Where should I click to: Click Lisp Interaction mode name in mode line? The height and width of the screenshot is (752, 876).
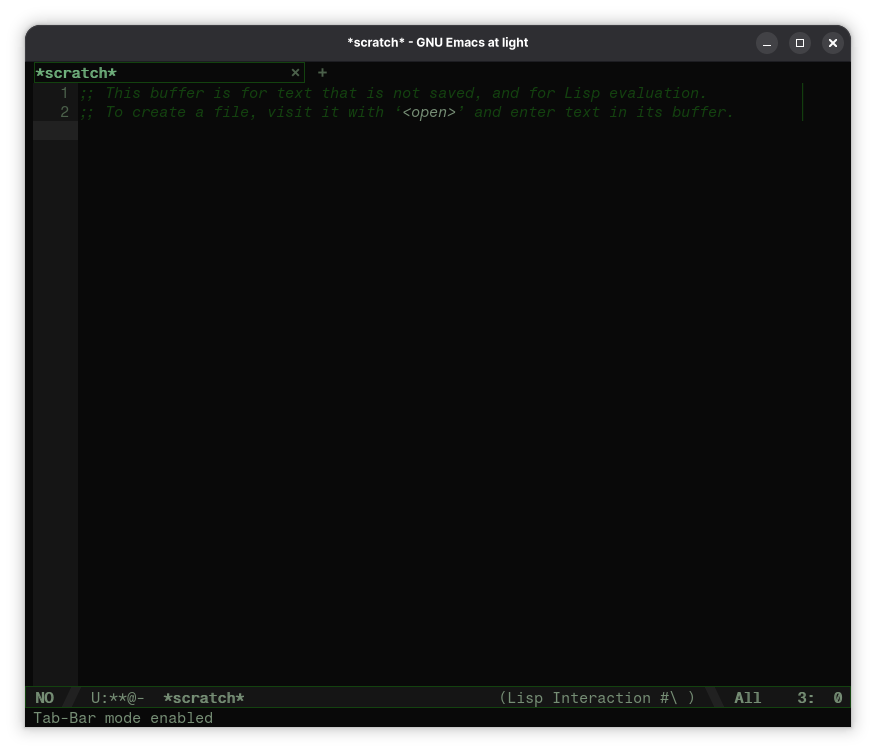[579, 698]
